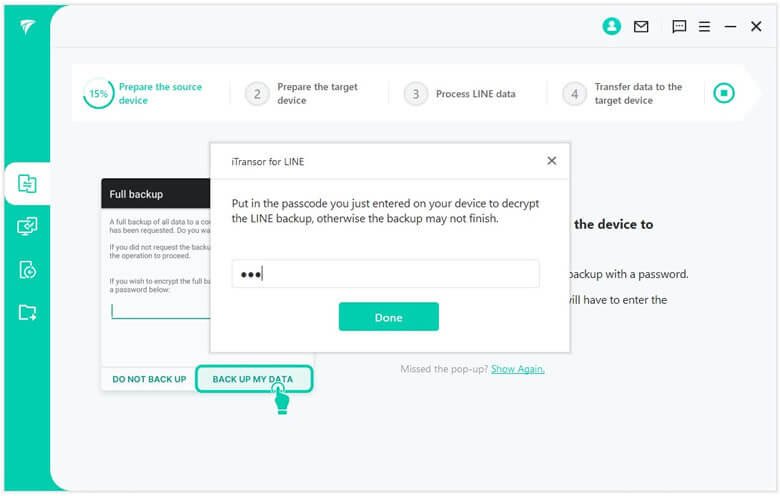The image size is (780, 496).
Task: Click the 15% progress circle
Action: click(x=98, y=94)
